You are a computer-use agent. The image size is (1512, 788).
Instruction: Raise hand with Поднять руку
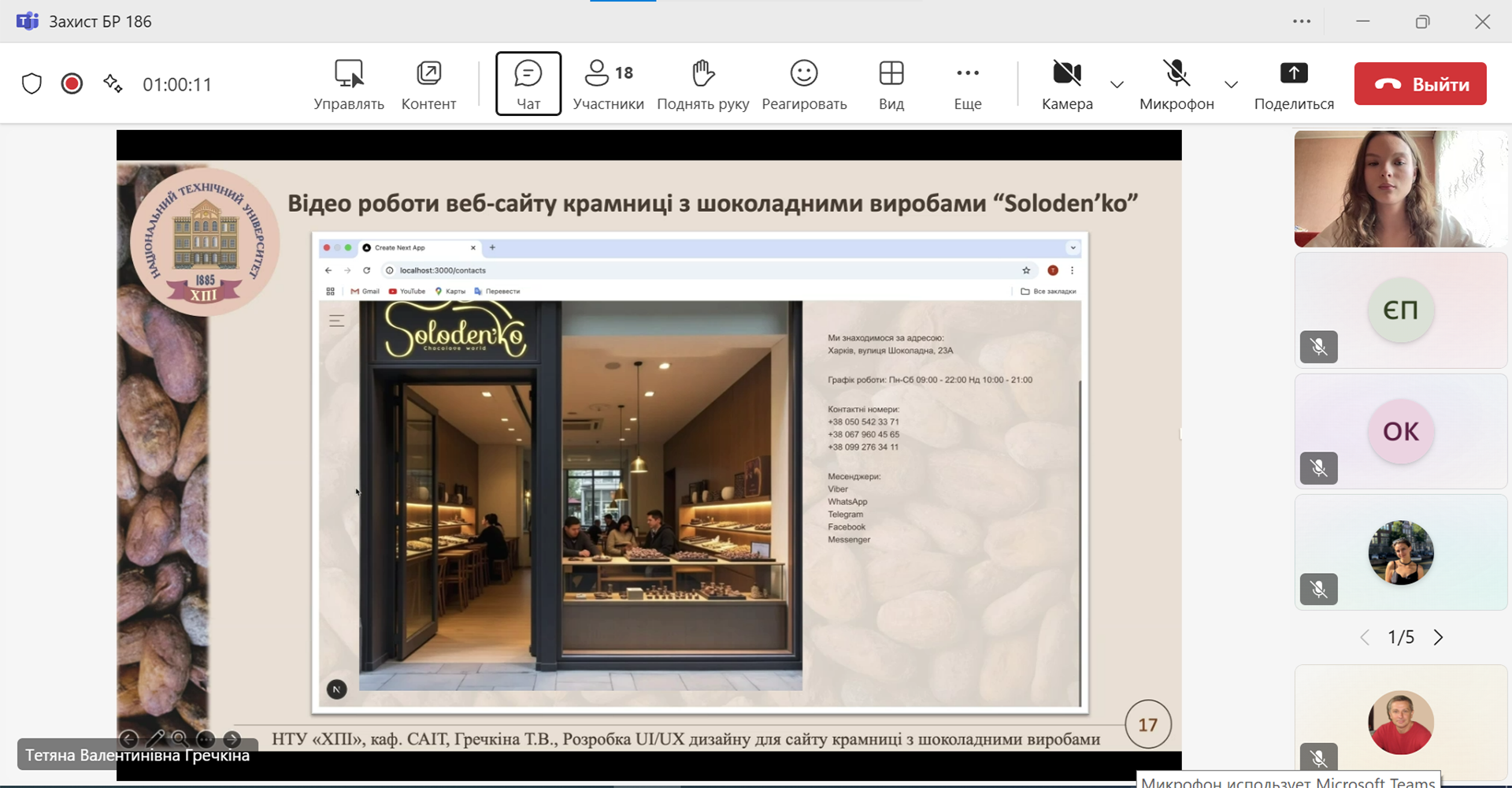702,84
